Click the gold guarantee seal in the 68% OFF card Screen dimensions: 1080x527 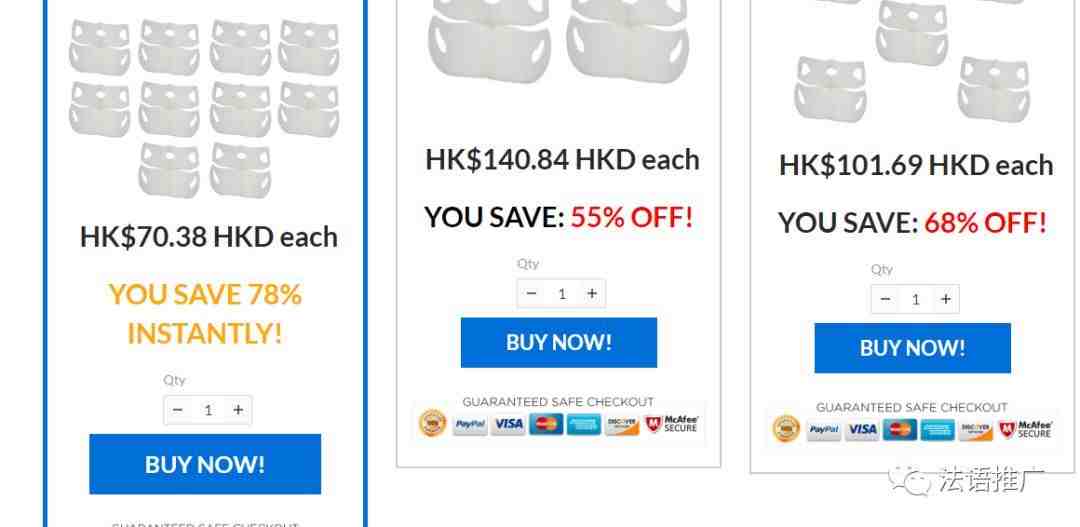click(x=787, y=428)
